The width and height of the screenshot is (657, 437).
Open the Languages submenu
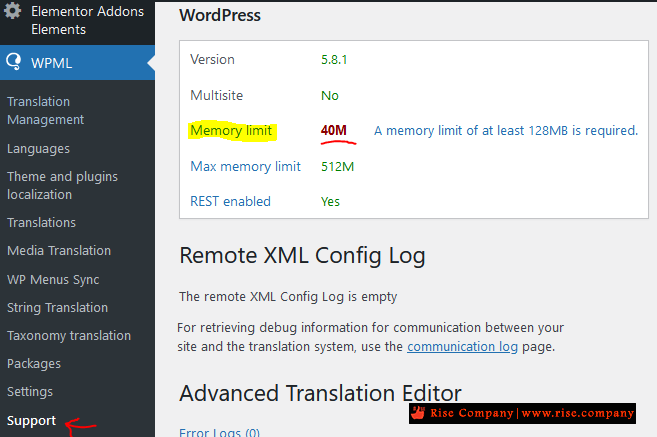[39, 149]
